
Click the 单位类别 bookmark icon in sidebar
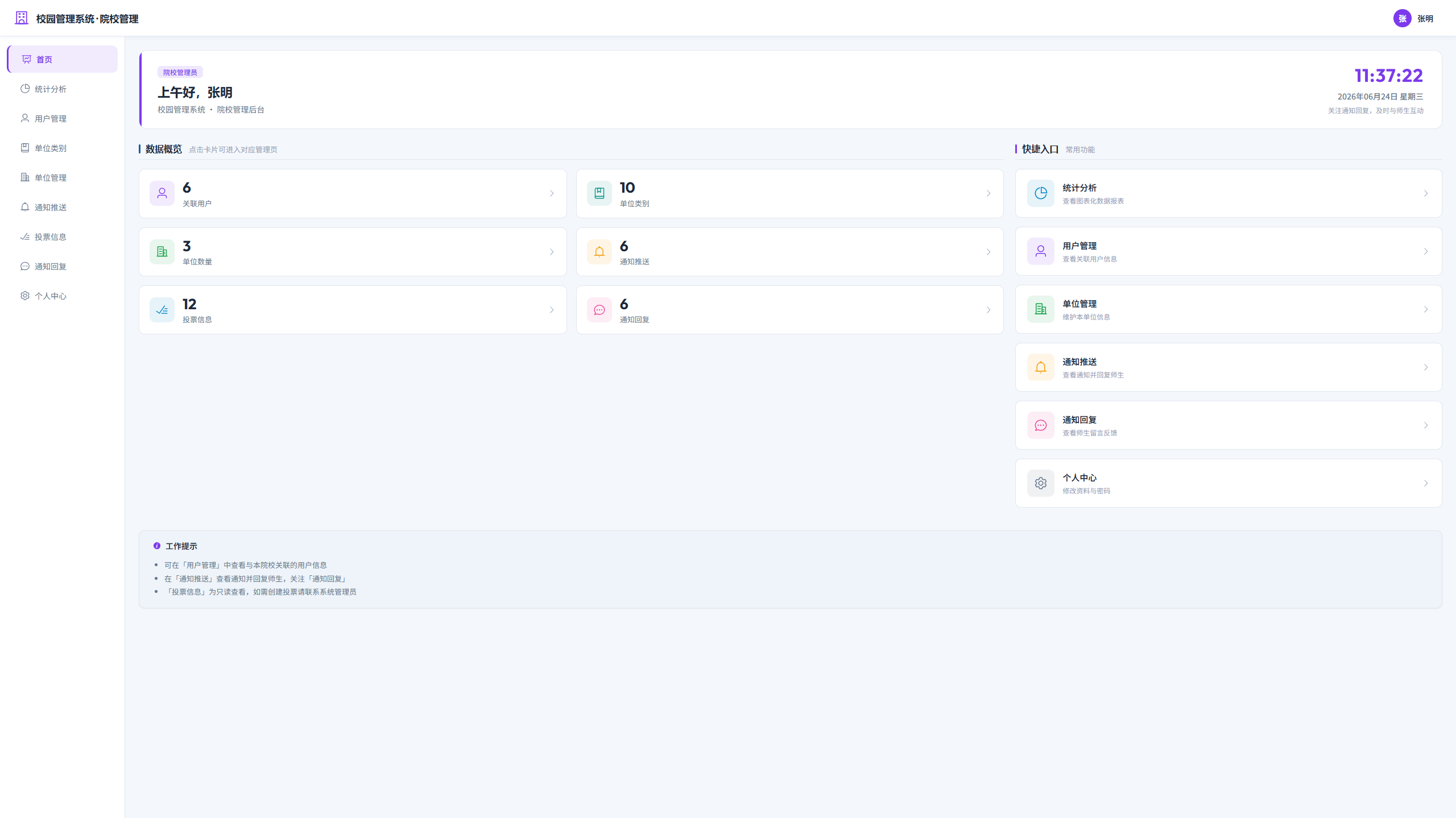pos(25,148)
